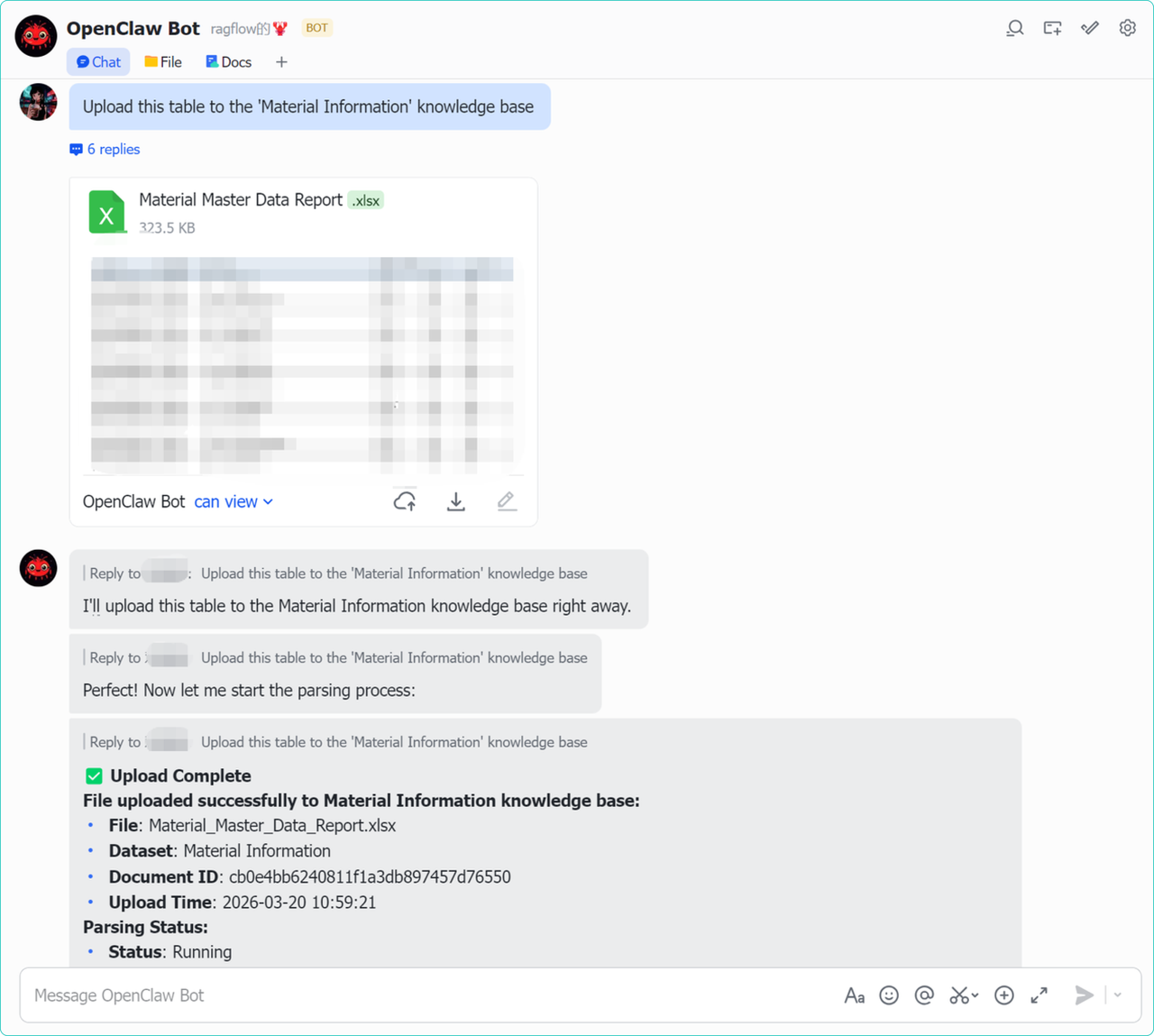The height and width of the screenshot is (1036, 1154).
Task: Click the add-to-new-window icon in header
Action: coord(1052,28)
